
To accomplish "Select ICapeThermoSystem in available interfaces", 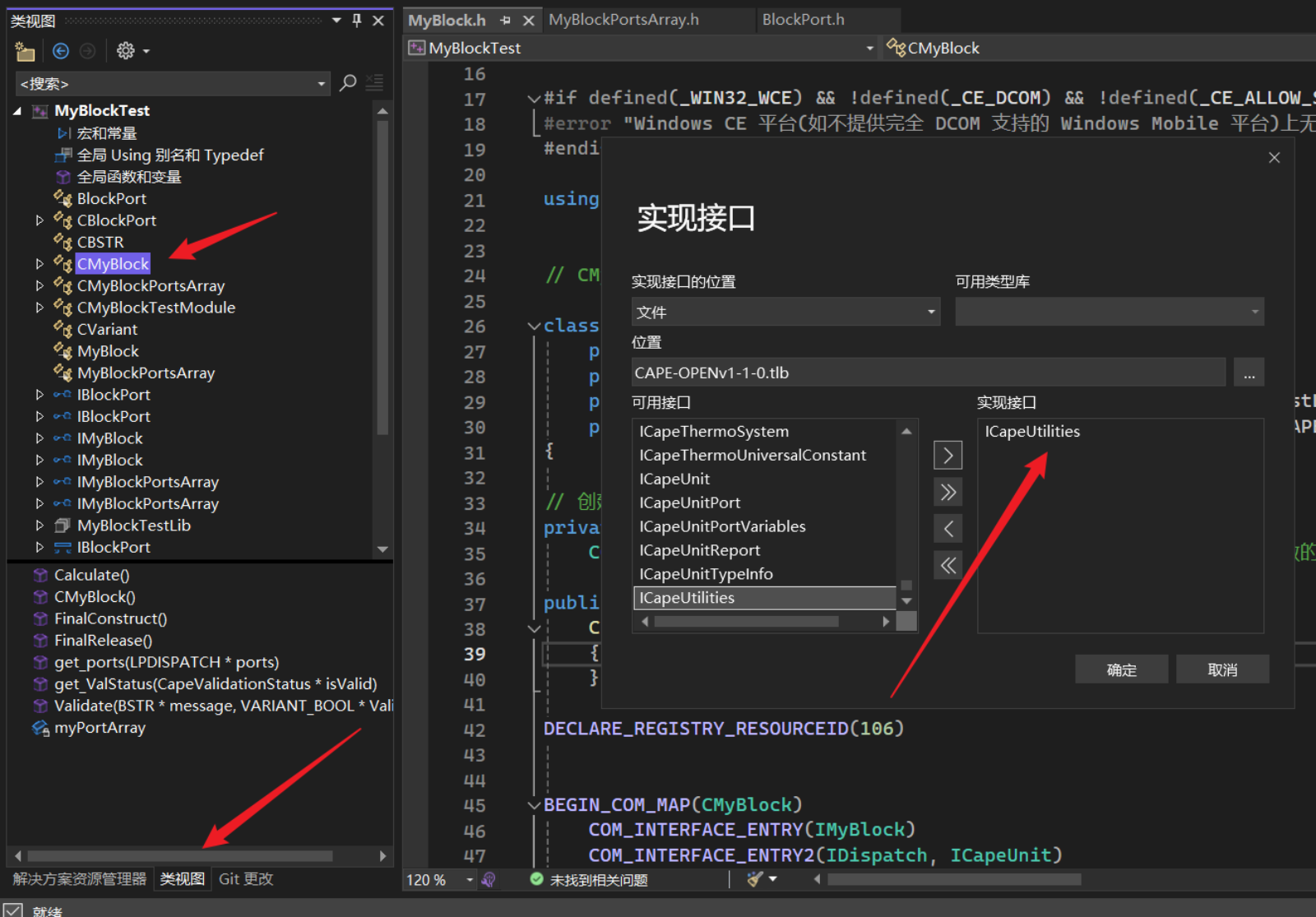I will pyautogui.click(x=714, y=431).
